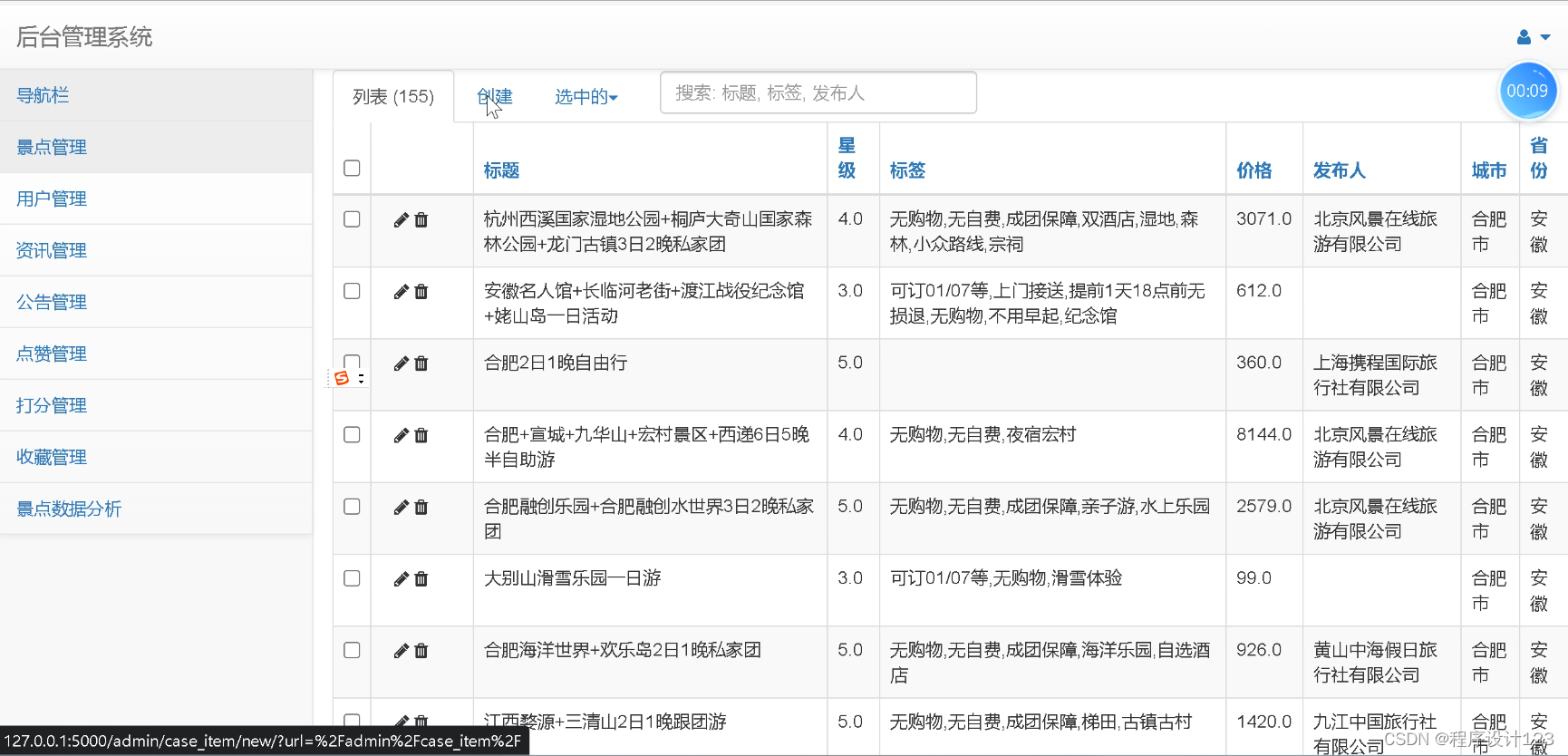Click the 后台管理系统 brand title
This screenshot has width=1568, height=756.
84,37
